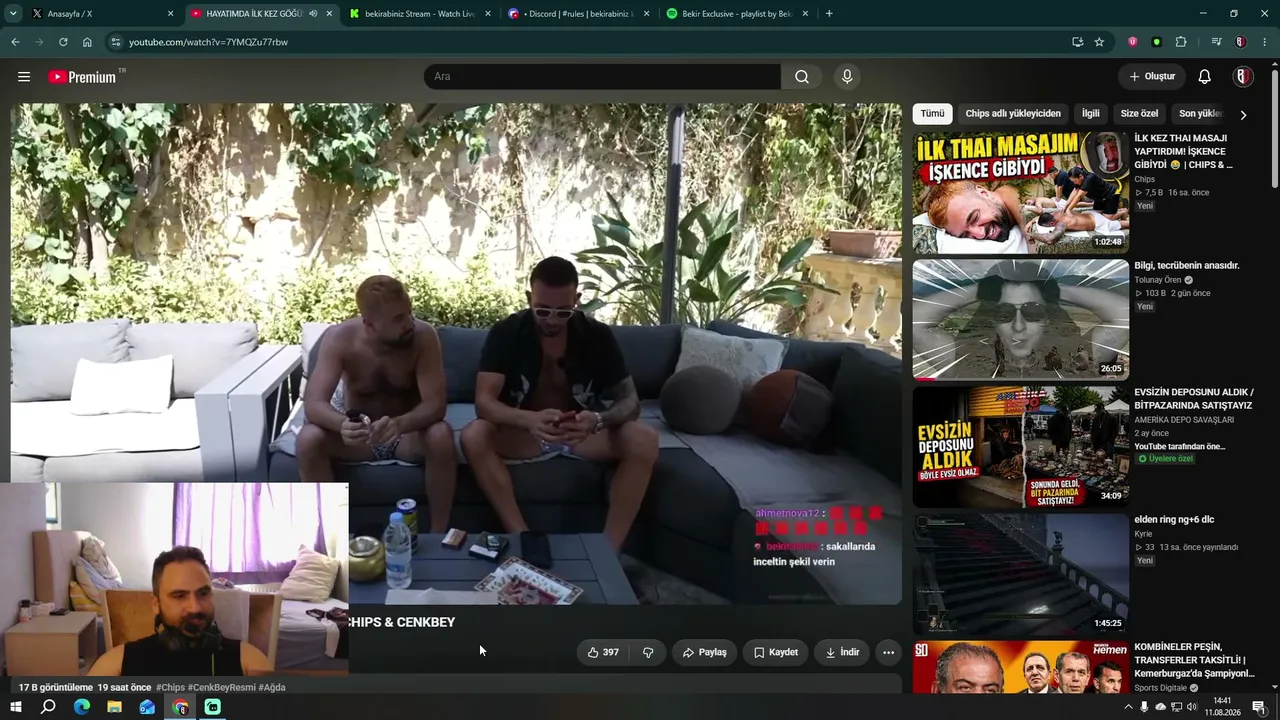Open the #Ağda hashtag link
1280x720 pixels.
click(x=272, y=688)
